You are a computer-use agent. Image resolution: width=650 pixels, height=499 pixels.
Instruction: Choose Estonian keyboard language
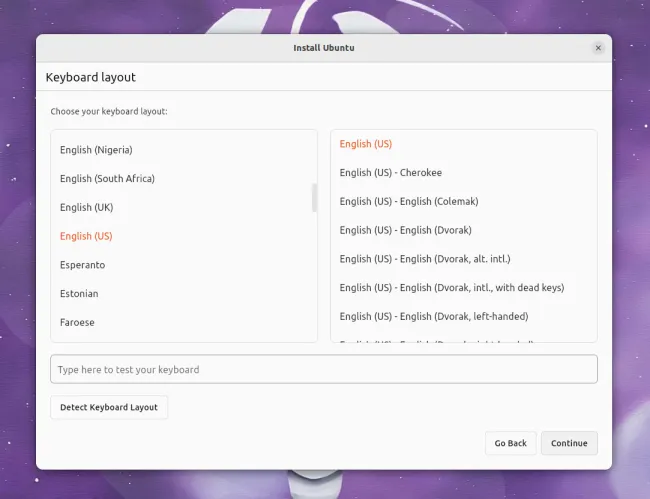pyautogui.click(x=184, y=293)
